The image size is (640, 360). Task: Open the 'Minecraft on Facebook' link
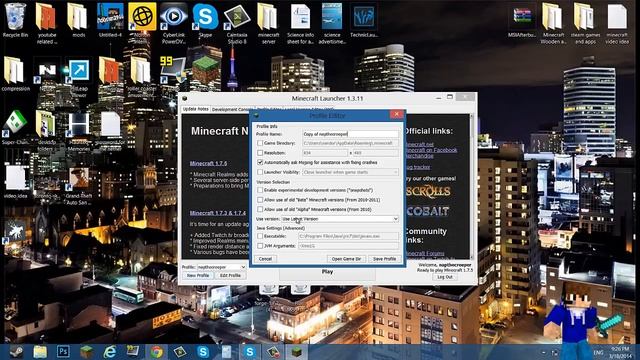pos(431,150)
